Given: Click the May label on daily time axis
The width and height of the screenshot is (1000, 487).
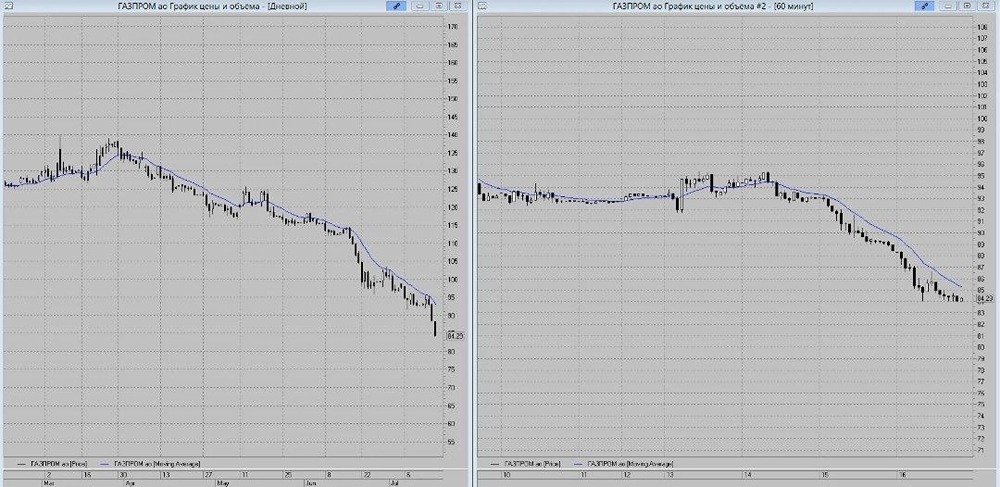Looking at the screenshot, I should tap(224, 484).
